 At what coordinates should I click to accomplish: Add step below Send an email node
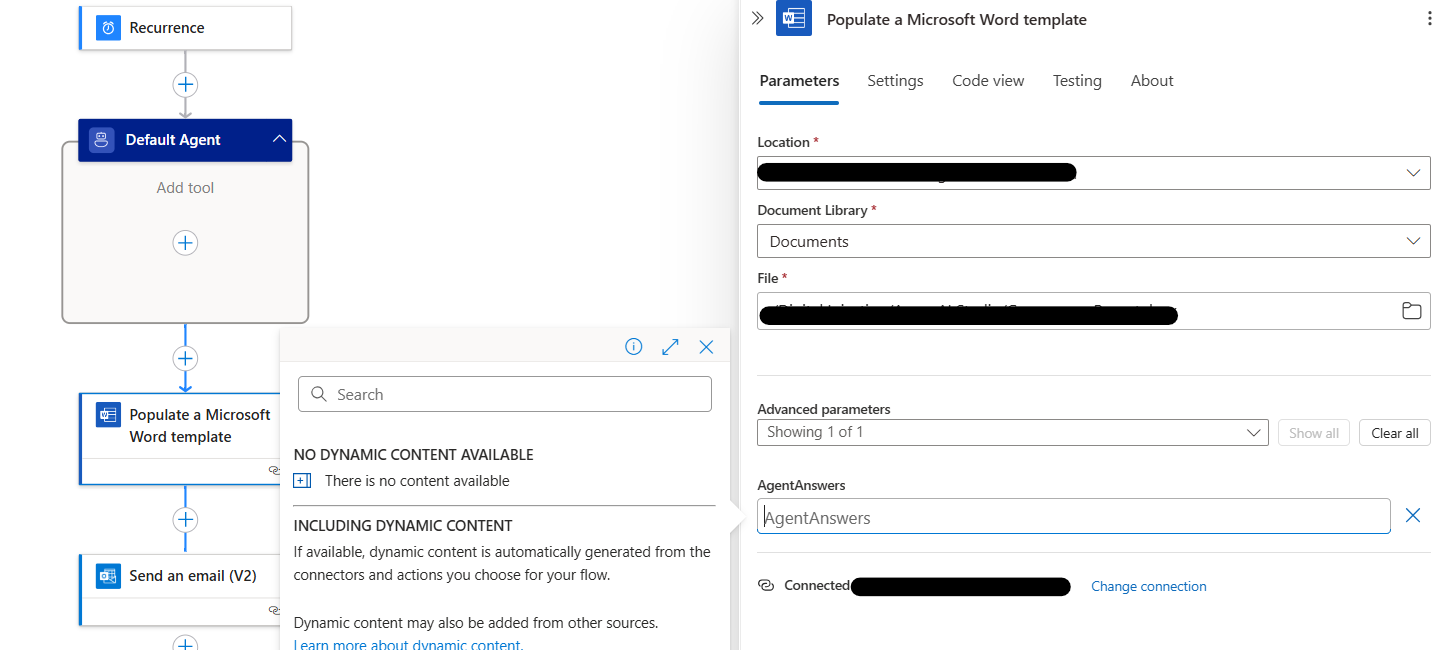pos(185,643)
